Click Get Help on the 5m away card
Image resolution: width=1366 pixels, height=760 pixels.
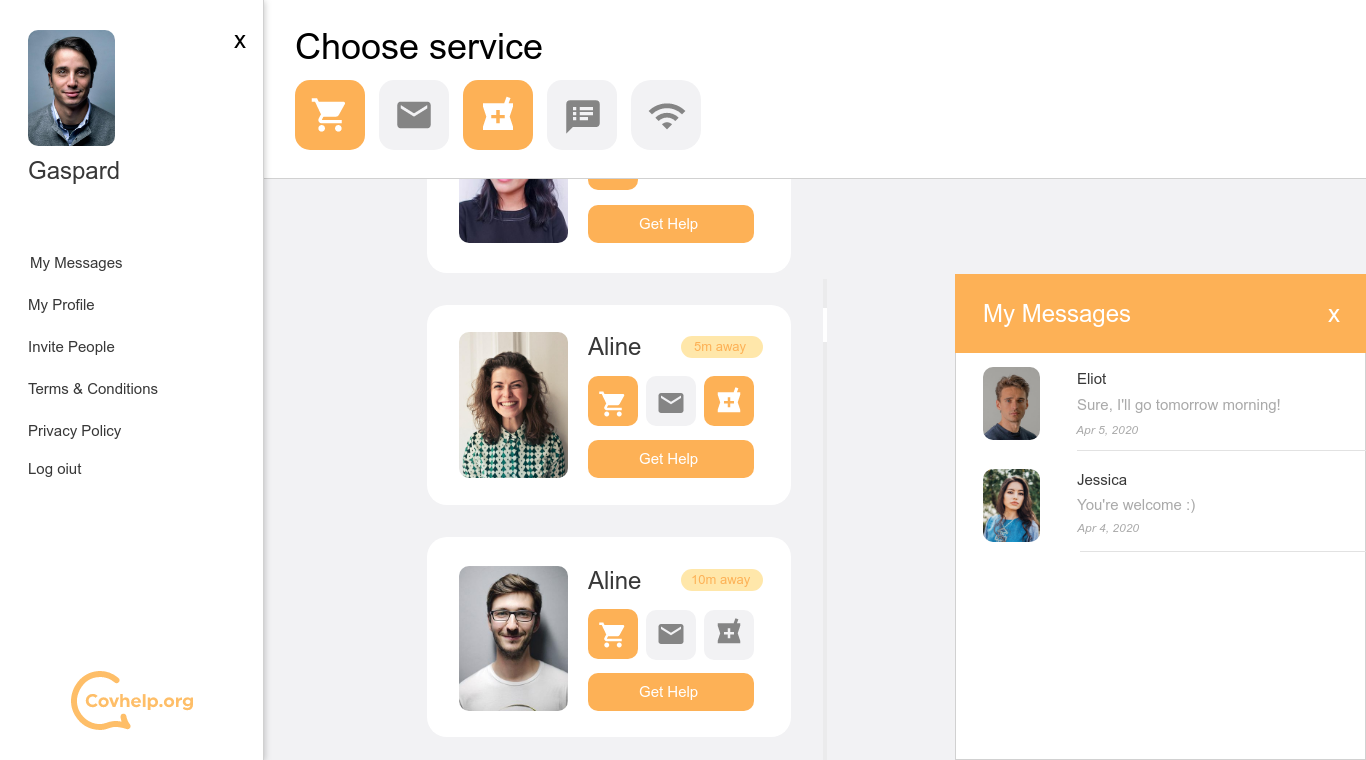point(671,459)
